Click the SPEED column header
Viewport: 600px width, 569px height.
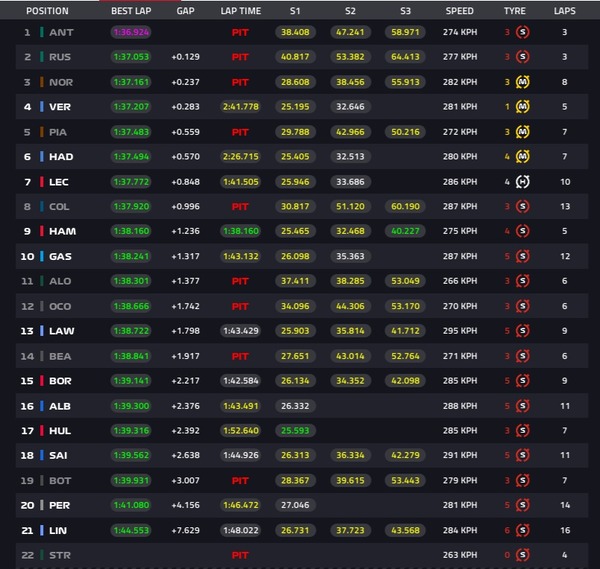(x=460, y=11)
